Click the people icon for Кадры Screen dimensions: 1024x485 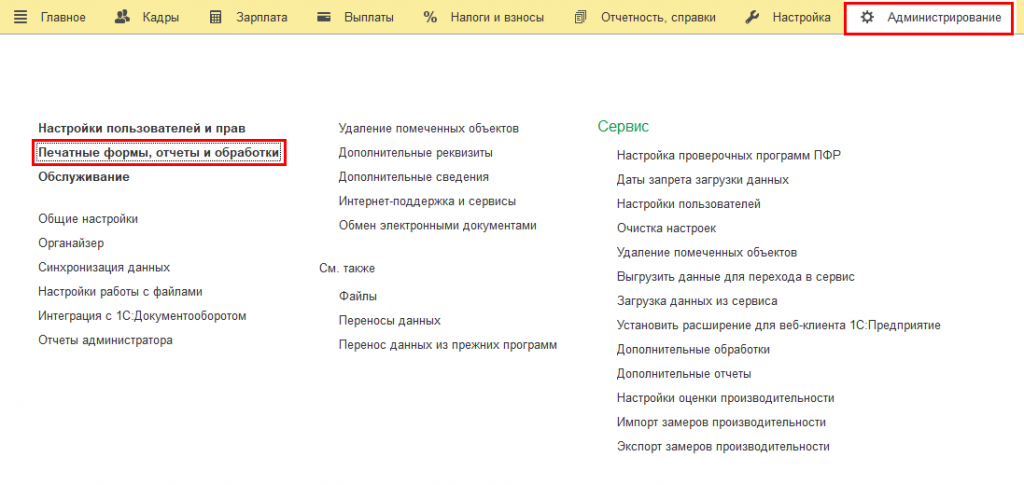122,18
